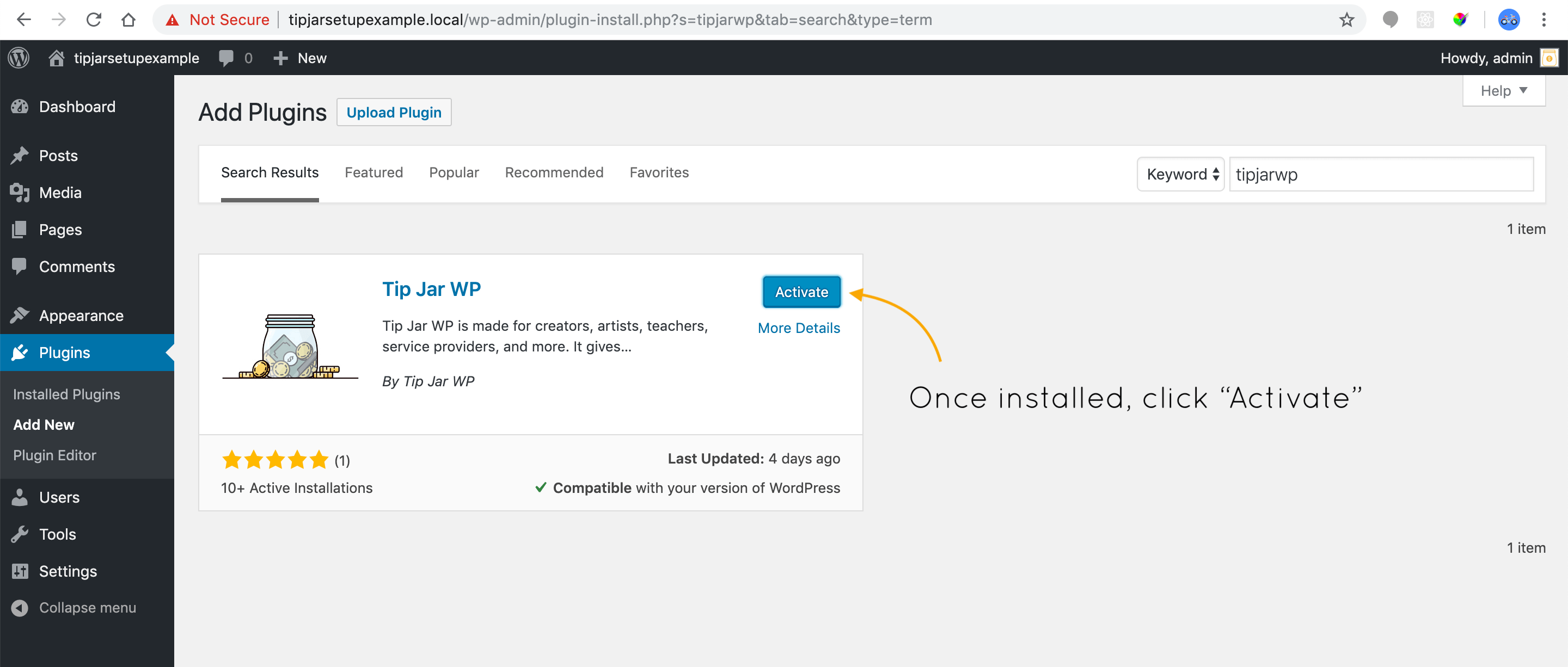Activate the Tip Jar WP plugin

801,292
